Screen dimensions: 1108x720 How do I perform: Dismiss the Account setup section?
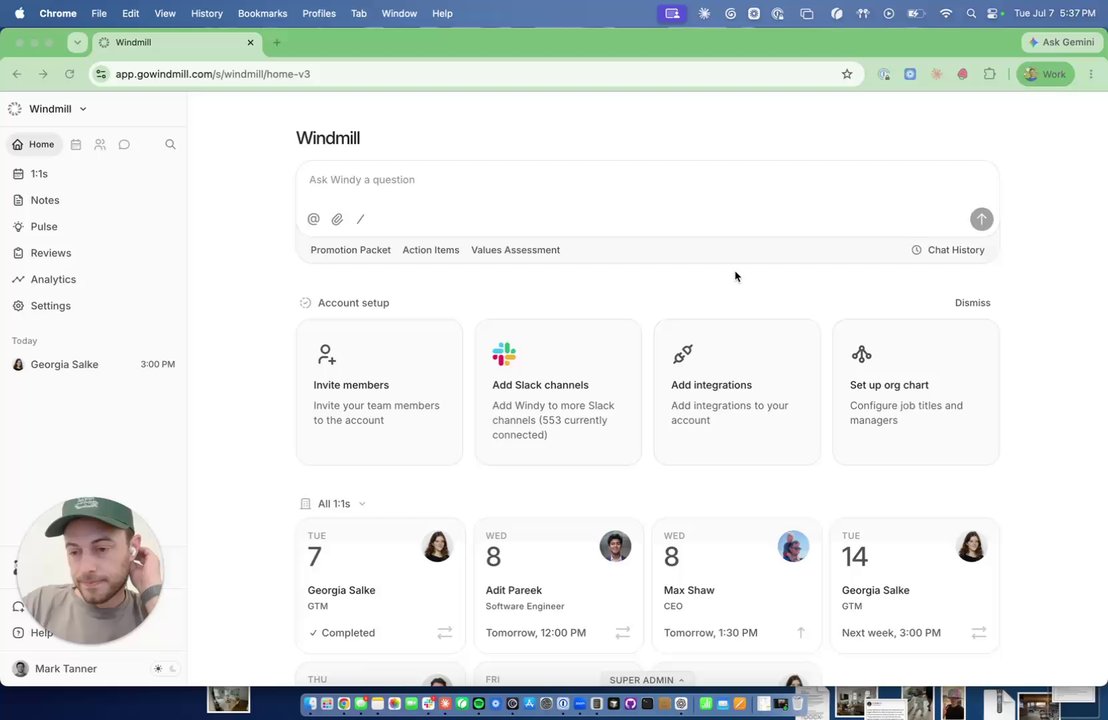tap(972, 302)
